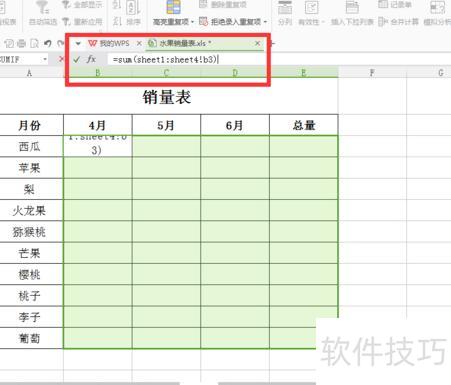
Task: Click the AutoFilter funnel icon
Action: click(x=43, y=7)
